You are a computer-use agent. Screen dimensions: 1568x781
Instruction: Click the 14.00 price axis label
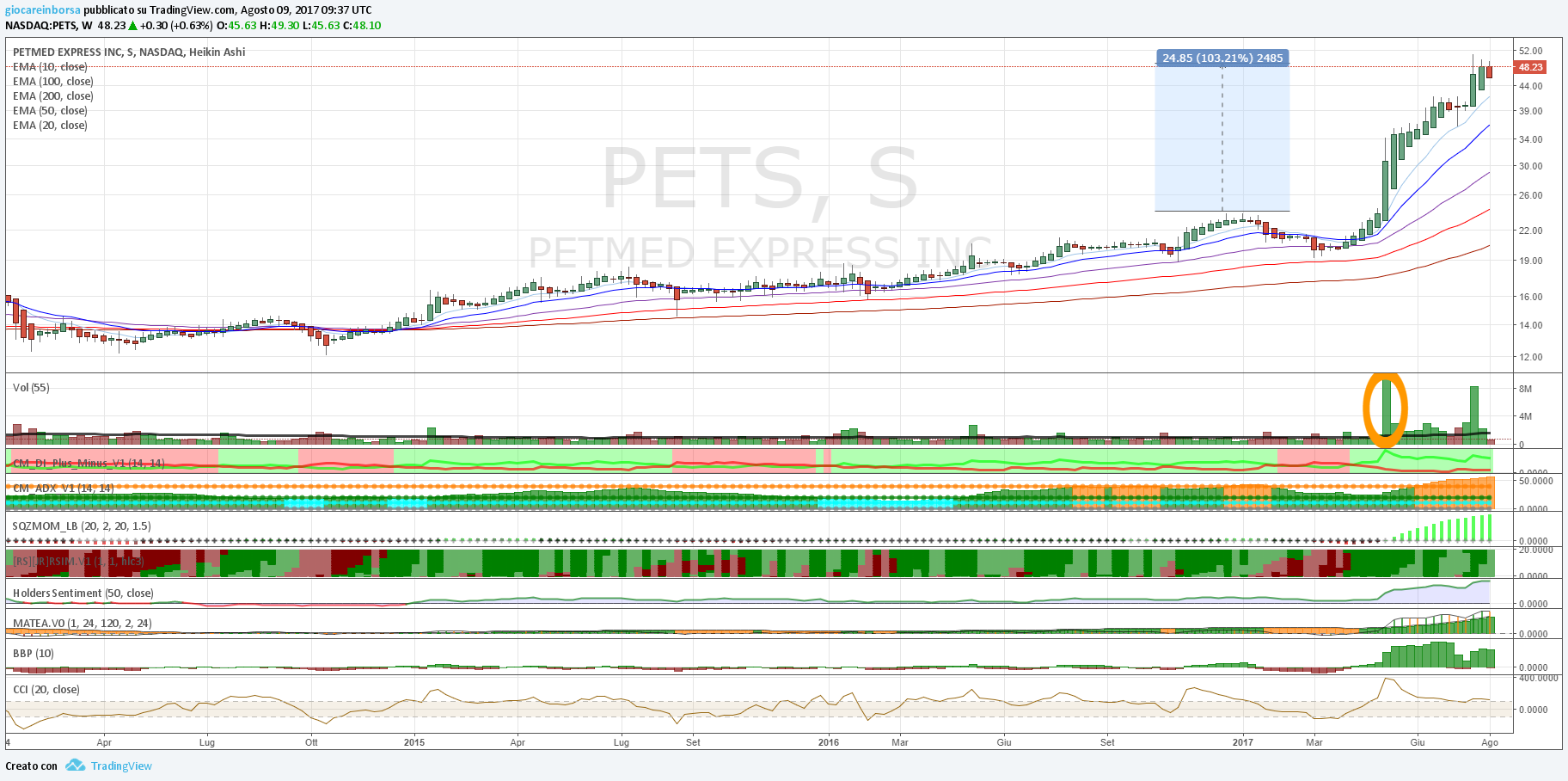tap(1530, 326)
